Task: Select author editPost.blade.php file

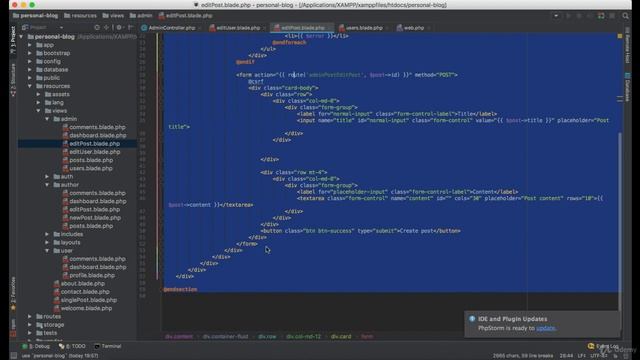Action: [91, 209]
